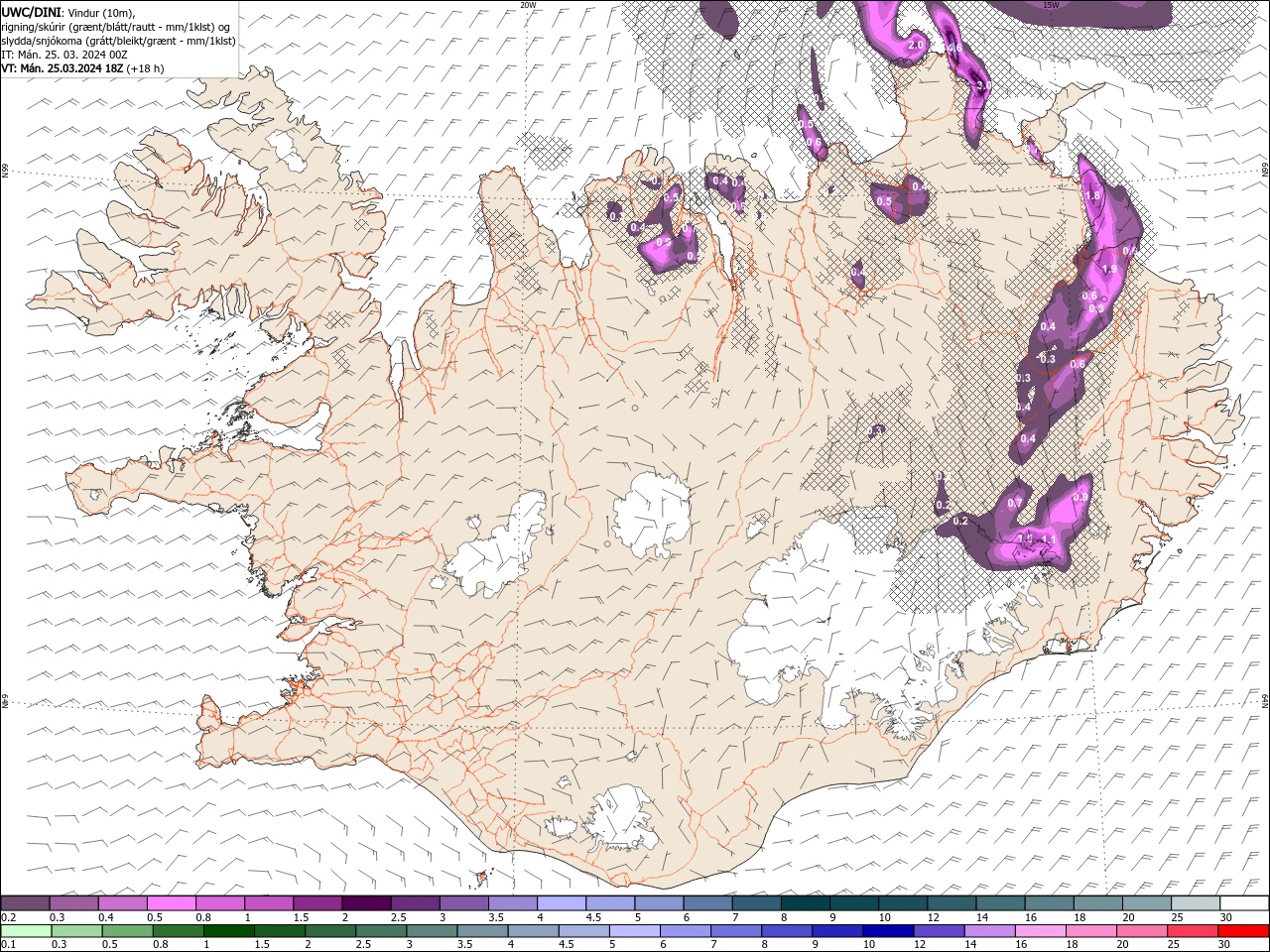Viewport: 1270px width, 952px height.
Task: Select the light periwinkle 5 swatch in lower legend
Action: click(634, 931)
